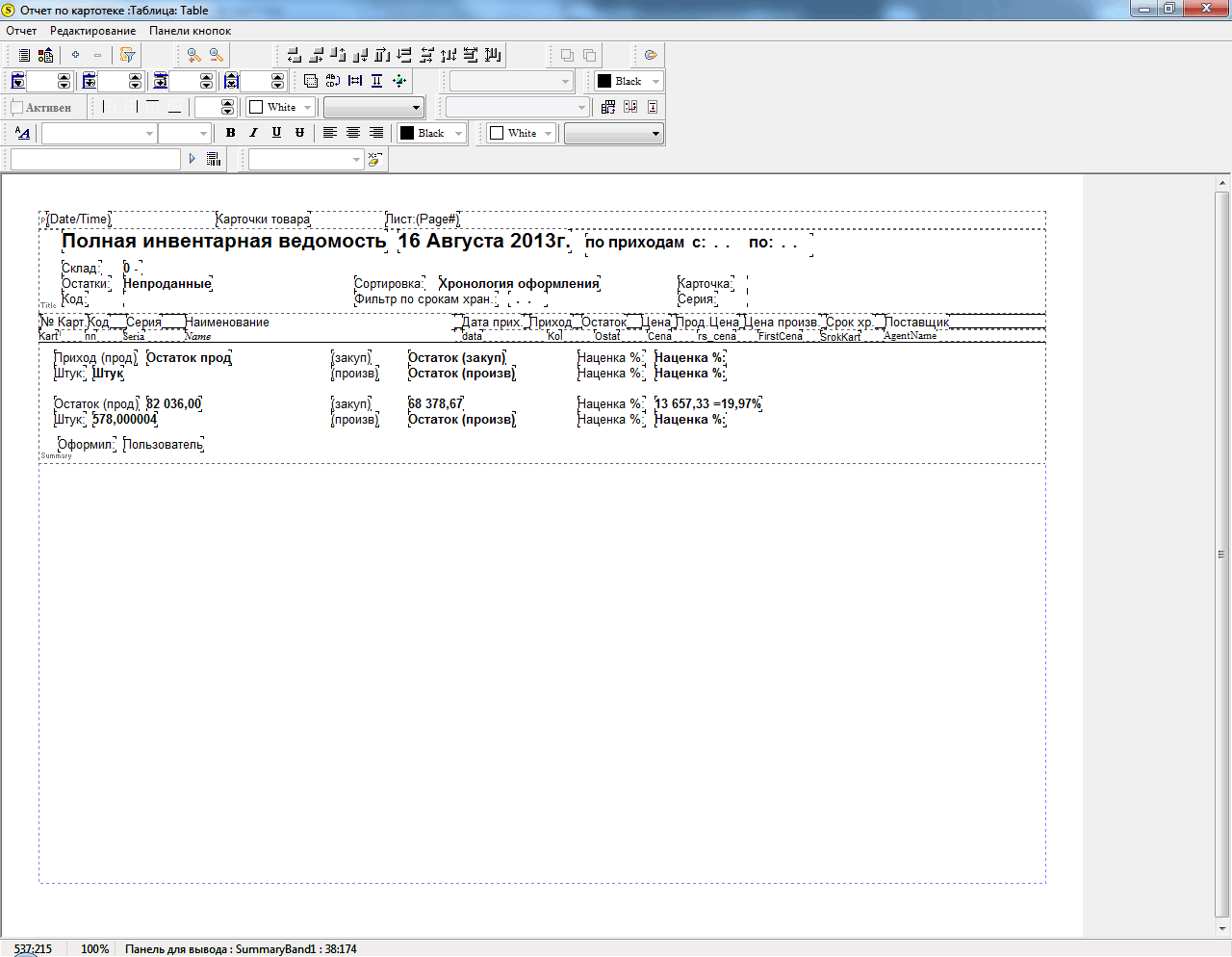Screen dimensions: 1232x957
Task: Toggle bold text formatting
Action: point(230,133)
